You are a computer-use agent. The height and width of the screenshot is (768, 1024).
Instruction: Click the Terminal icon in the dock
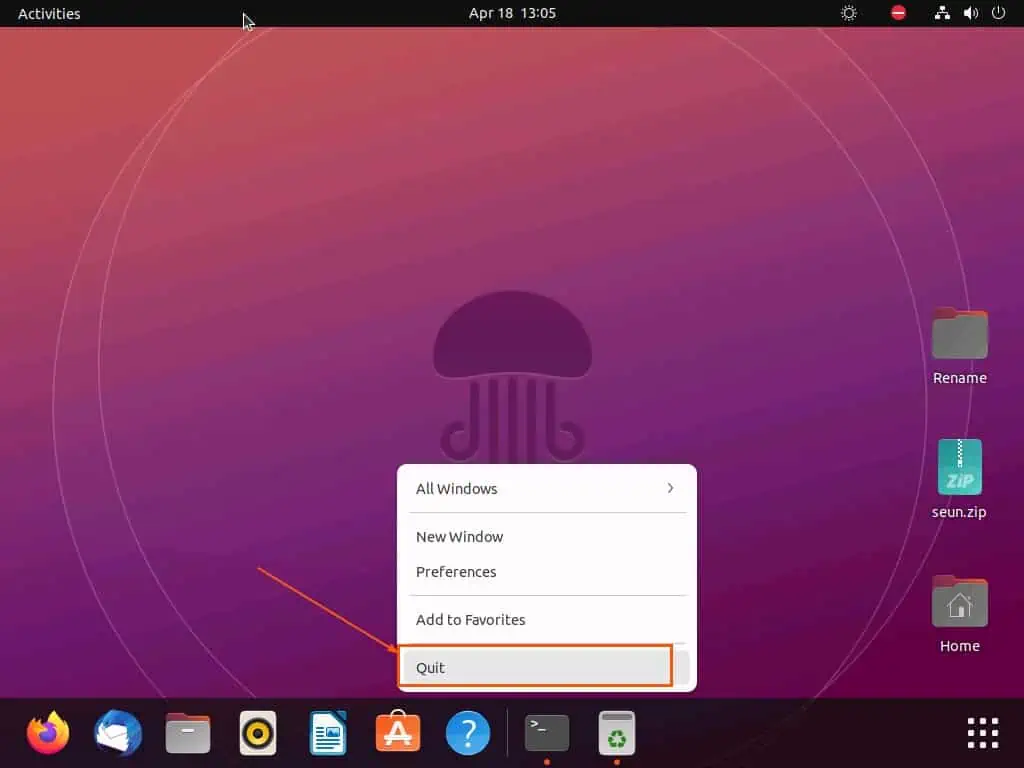click(x=547, y=733)
